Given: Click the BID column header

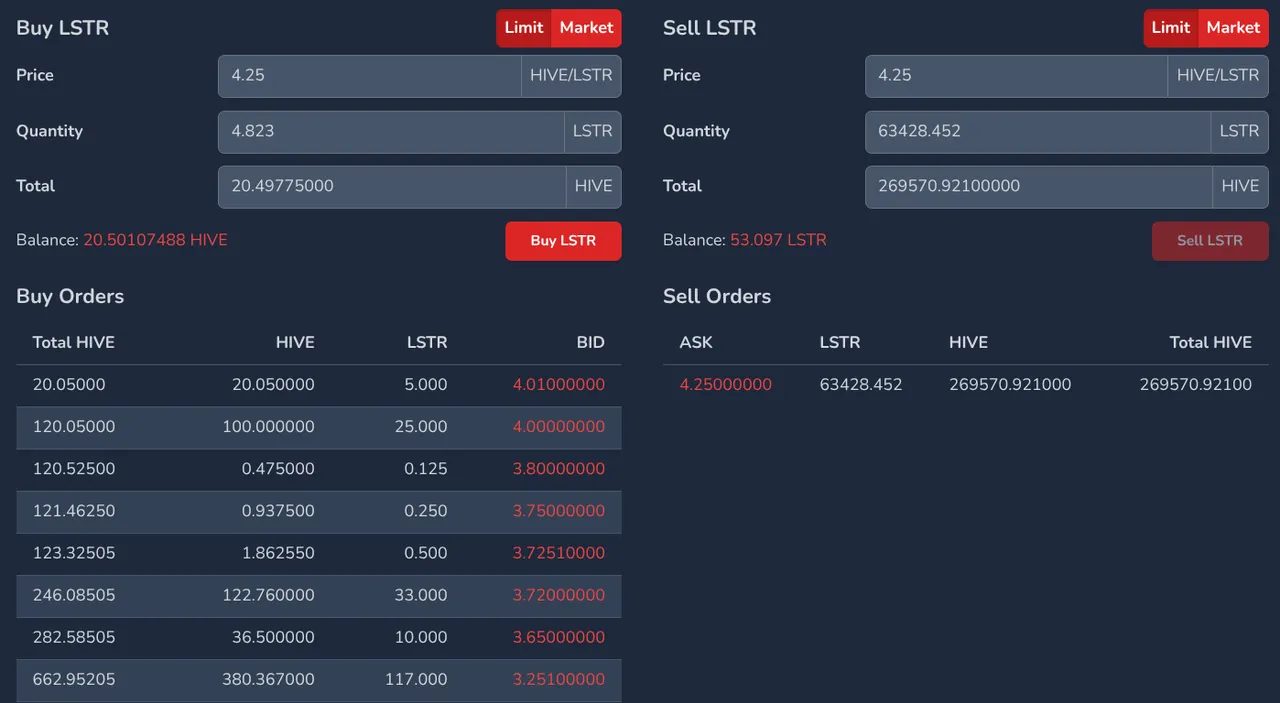Looking at the screenshot, I should tap(590, 342).
